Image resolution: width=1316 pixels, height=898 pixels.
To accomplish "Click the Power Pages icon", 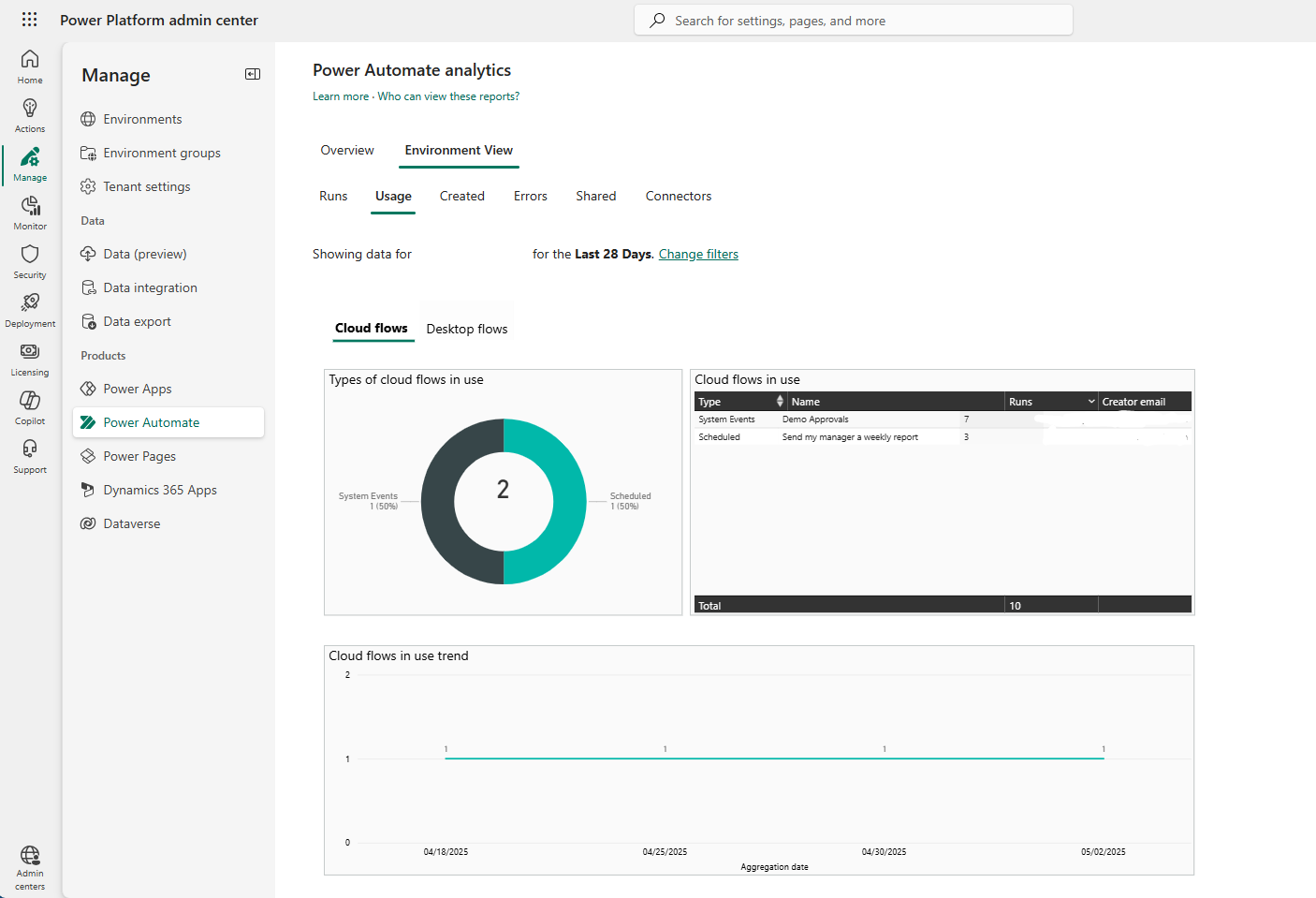I will (x=88, y=456).
